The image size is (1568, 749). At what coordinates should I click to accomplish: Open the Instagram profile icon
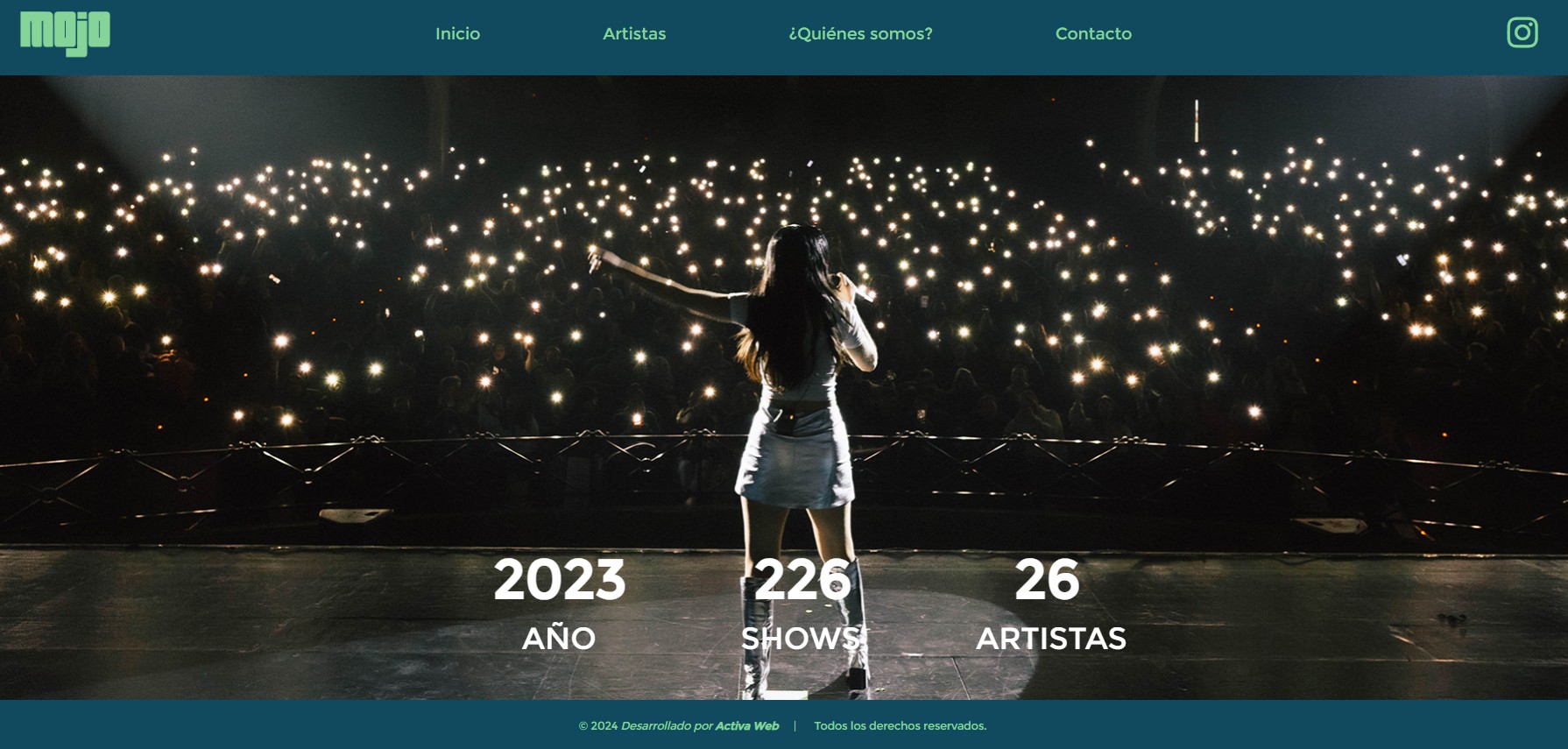pyautogui.click(x=1522, y=32)
